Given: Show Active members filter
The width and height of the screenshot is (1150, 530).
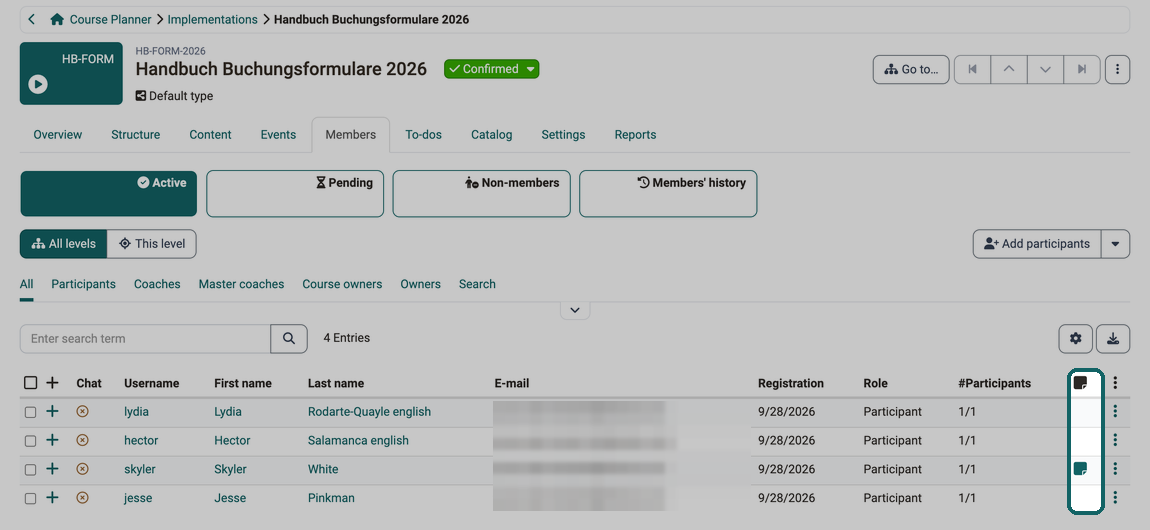Looking at the screenshot, I should pyautogui.click(x=109, y=194).
